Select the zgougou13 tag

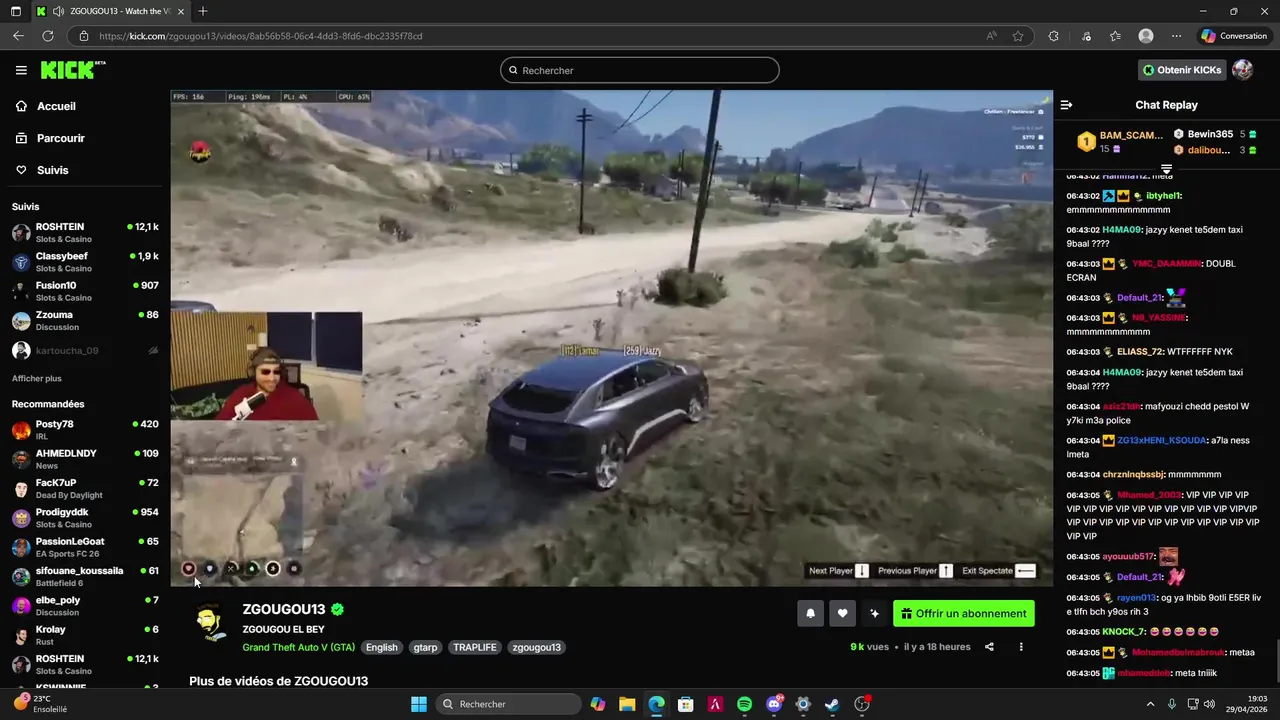pyautogui.click(x=536, y=647)
